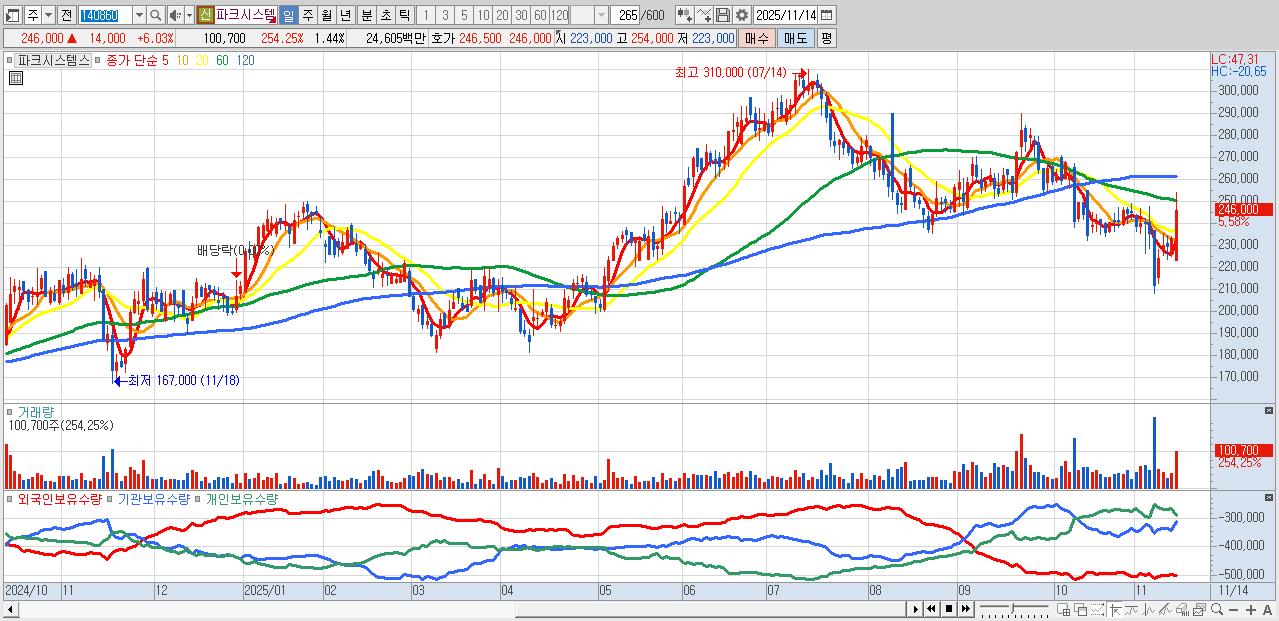Click the candle count field showing 265
Screen dimensions: 1279x621
(625, 15)
